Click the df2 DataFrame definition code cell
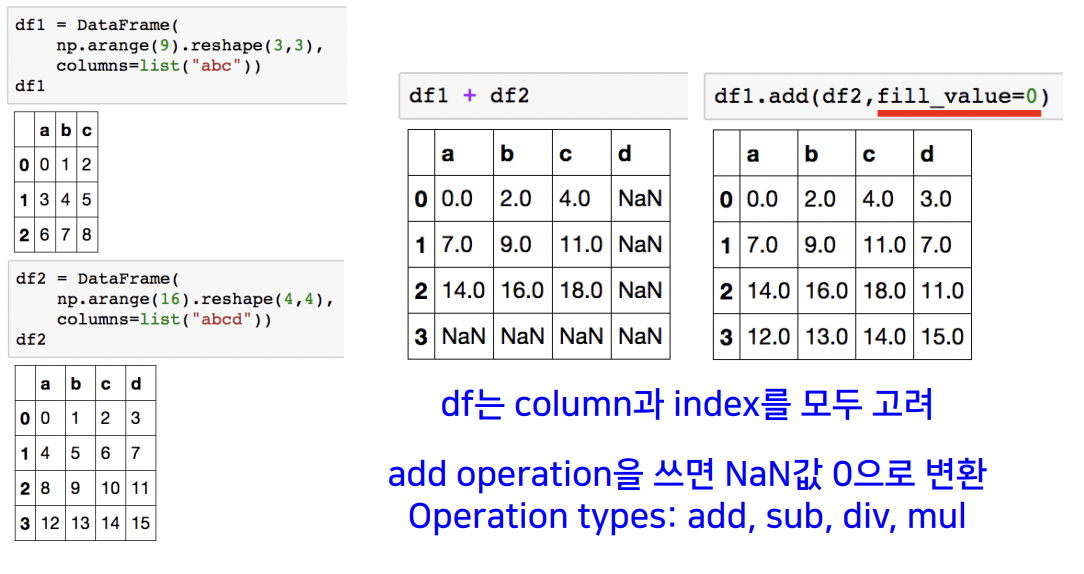The width and height of the screenshot is (1084, 574). pos(177,309)
